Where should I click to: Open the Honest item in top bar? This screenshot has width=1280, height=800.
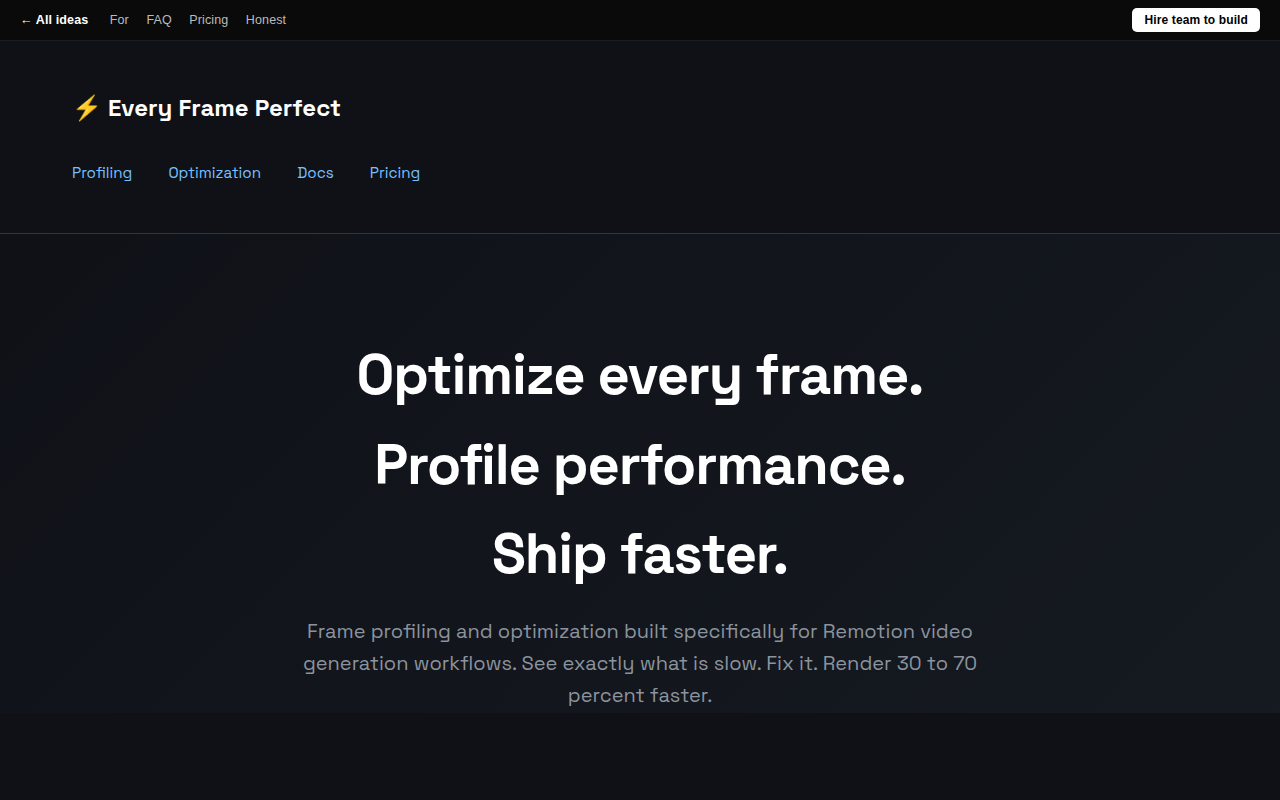[266, 20]
